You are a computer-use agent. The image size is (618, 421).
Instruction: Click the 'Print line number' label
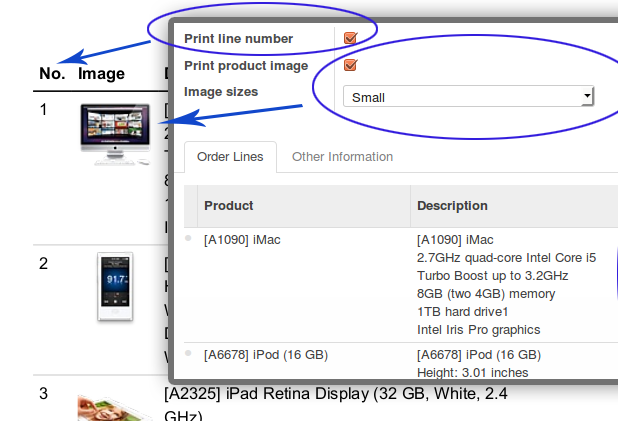click(238, 39)
